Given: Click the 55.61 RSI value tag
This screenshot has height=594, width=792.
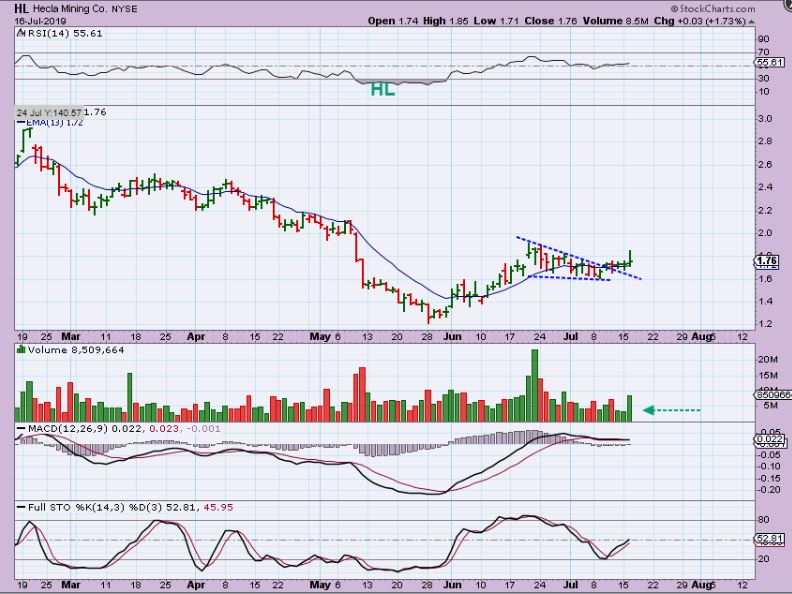Looking at the screenshot, I should 767,62.
